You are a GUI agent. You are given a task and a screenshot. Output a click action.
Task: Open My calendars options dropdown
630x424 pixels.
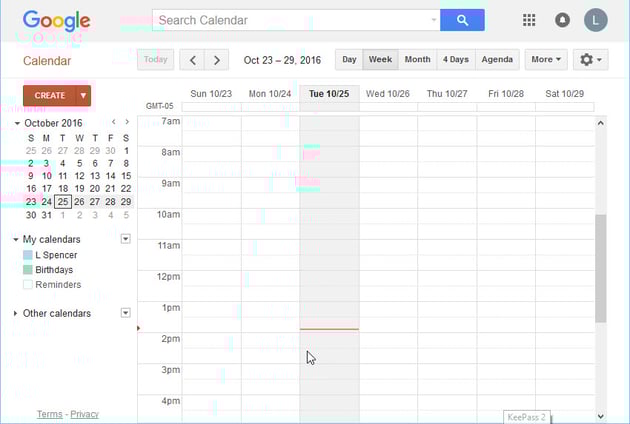[125, 239]
